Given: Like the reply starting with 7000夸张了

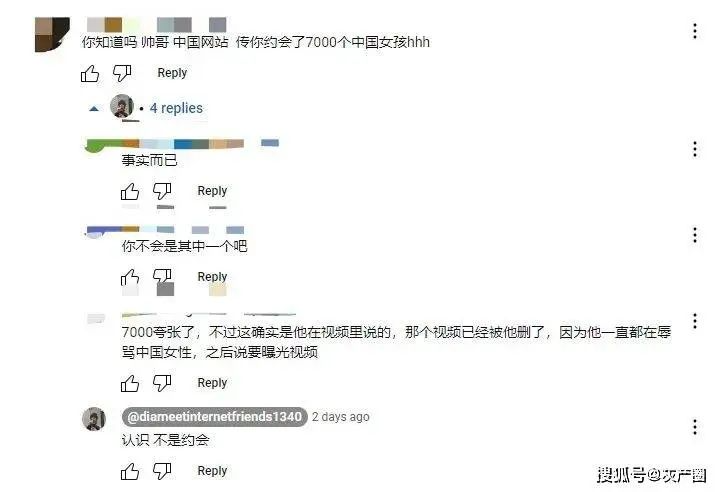Looking at the screenshot, I should [130, 383].
